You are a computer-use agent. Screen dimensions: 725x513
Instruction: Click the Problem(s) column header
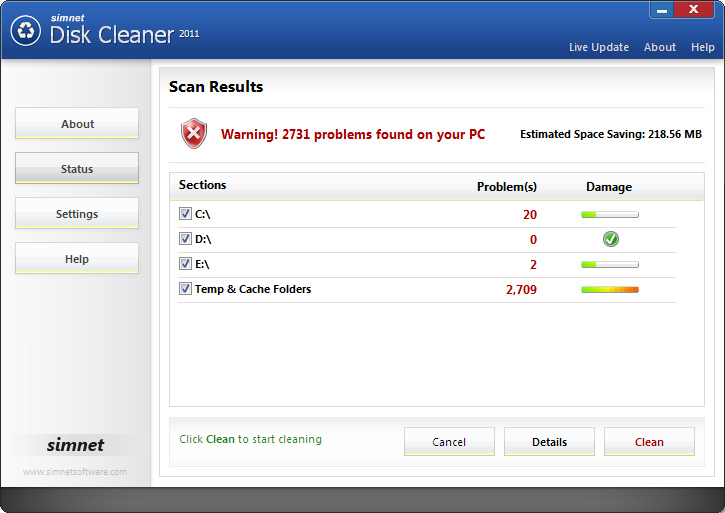coord(507,187)
